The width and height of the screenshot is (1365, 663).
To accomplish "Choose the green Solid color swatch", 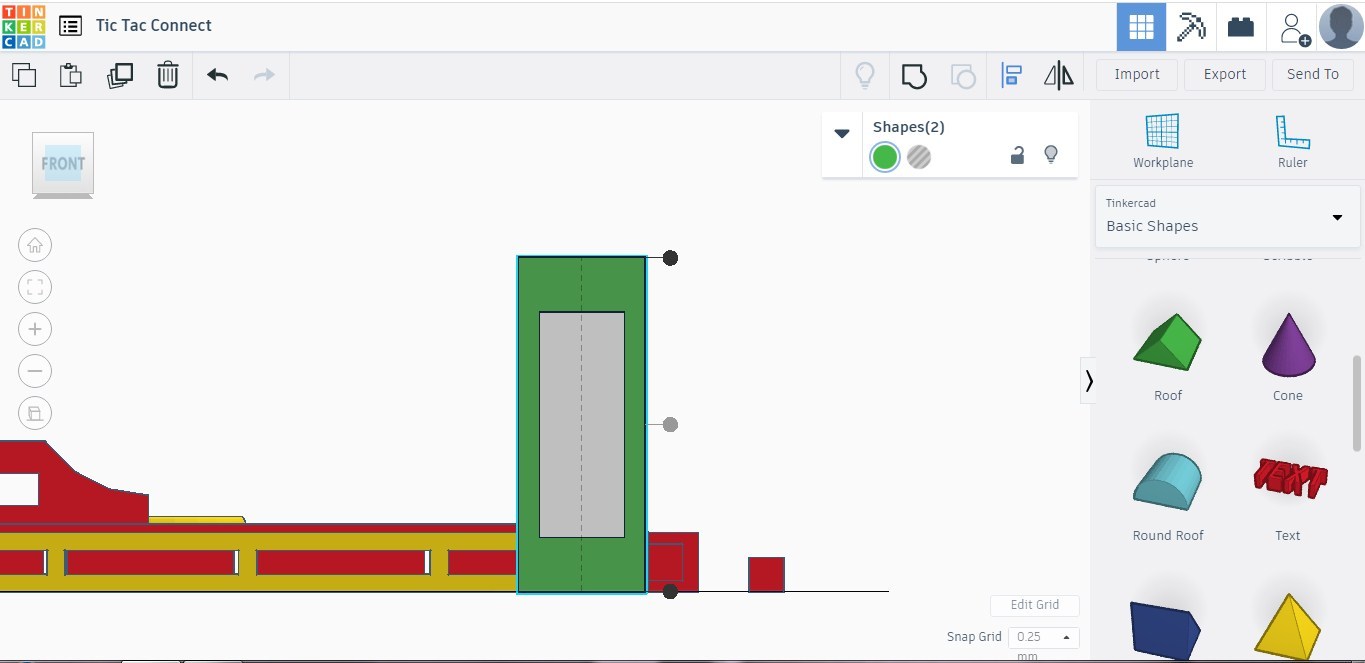I will pos(884,157).
